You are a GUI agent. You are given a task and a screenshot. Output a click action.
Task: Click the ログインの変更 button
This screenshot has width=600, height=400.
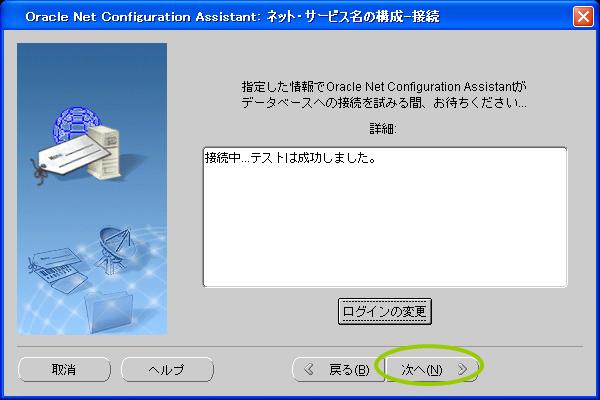click(x=385, y=312)
